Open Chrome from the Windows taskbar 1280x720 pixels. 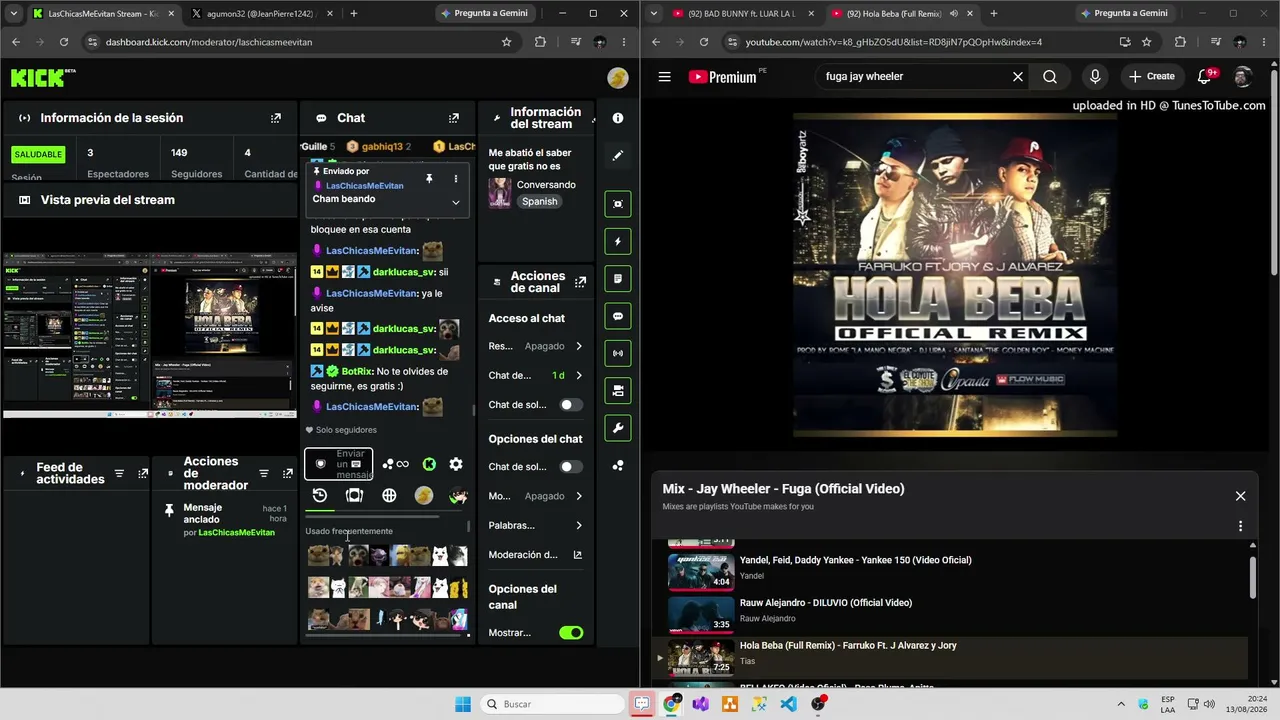click(x=671, y=704)
